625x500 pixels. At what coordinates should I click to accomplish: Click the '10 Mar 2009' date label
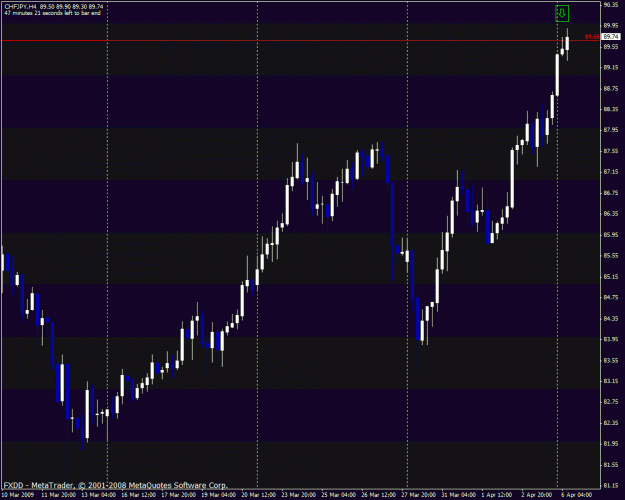[x=18, y=495]
